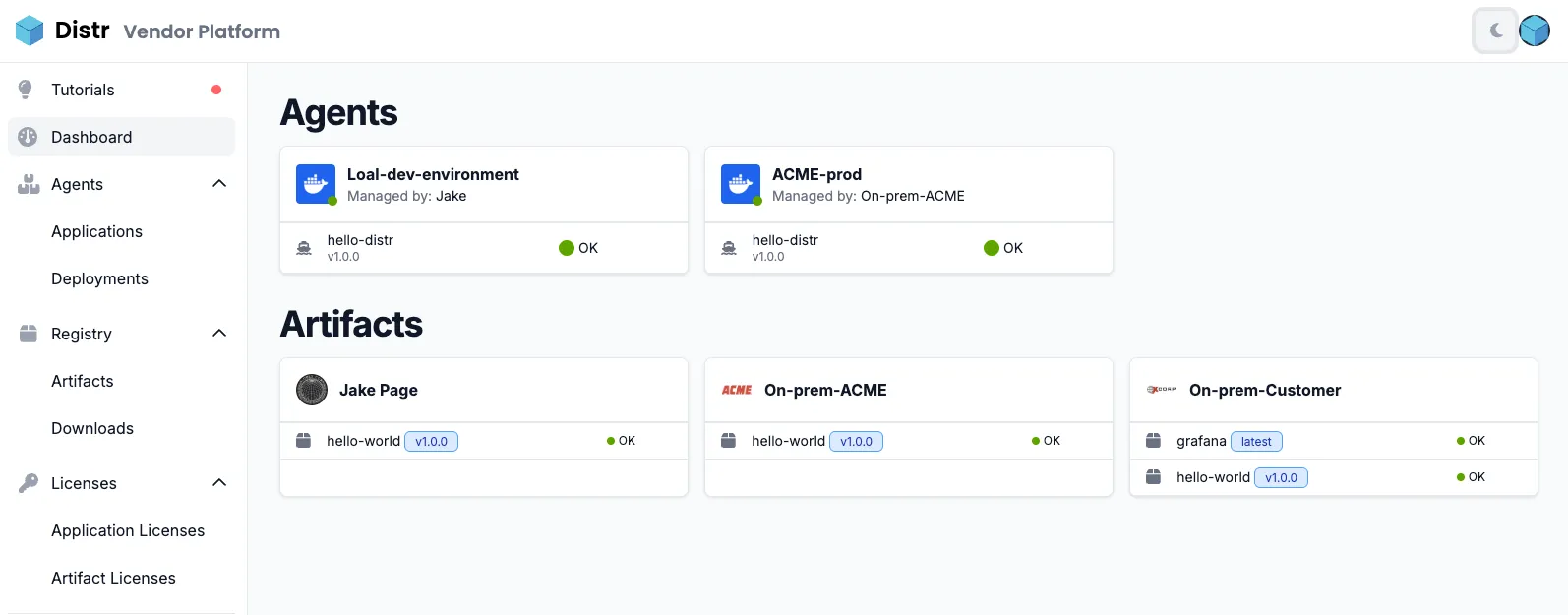Click the Distr cube logo

[30, 31]
